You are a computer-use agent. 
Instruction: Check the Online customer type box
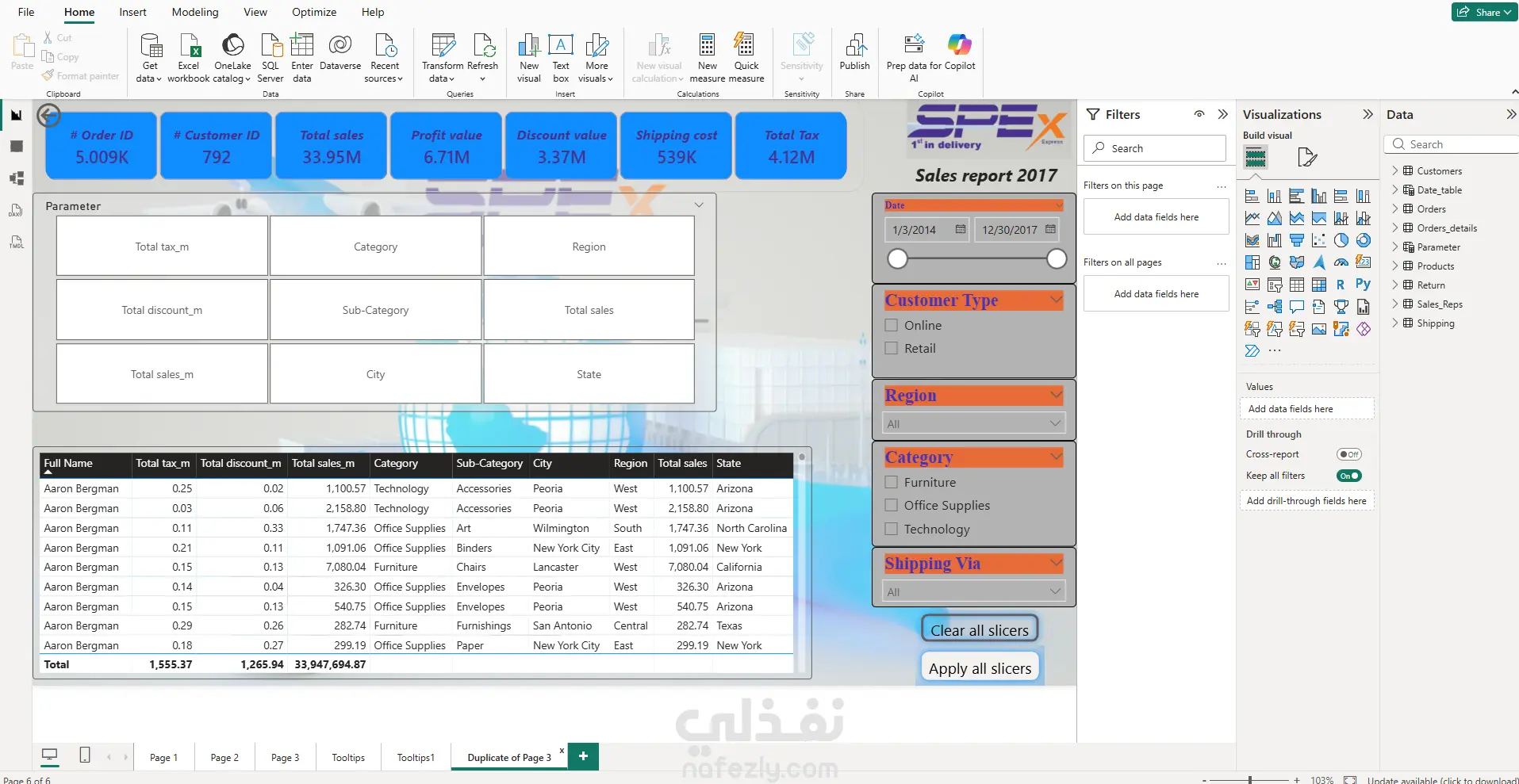click(892, 325)
